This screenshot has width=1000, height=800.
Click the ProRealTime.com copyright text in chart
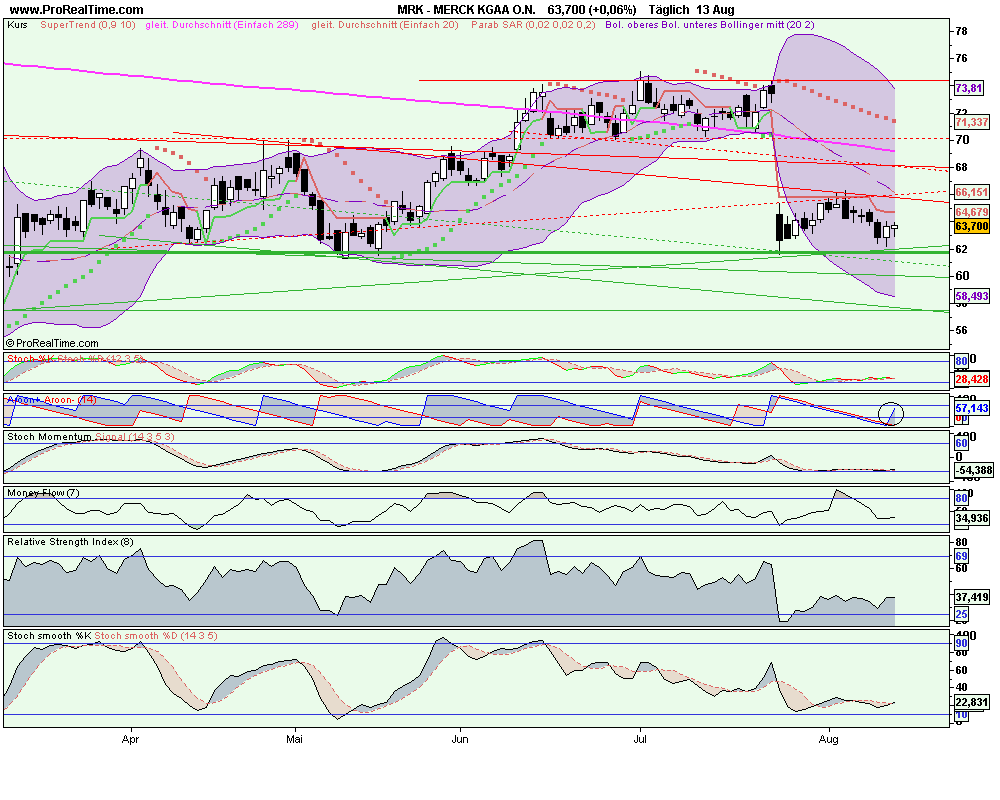click(x=52, y=343)
